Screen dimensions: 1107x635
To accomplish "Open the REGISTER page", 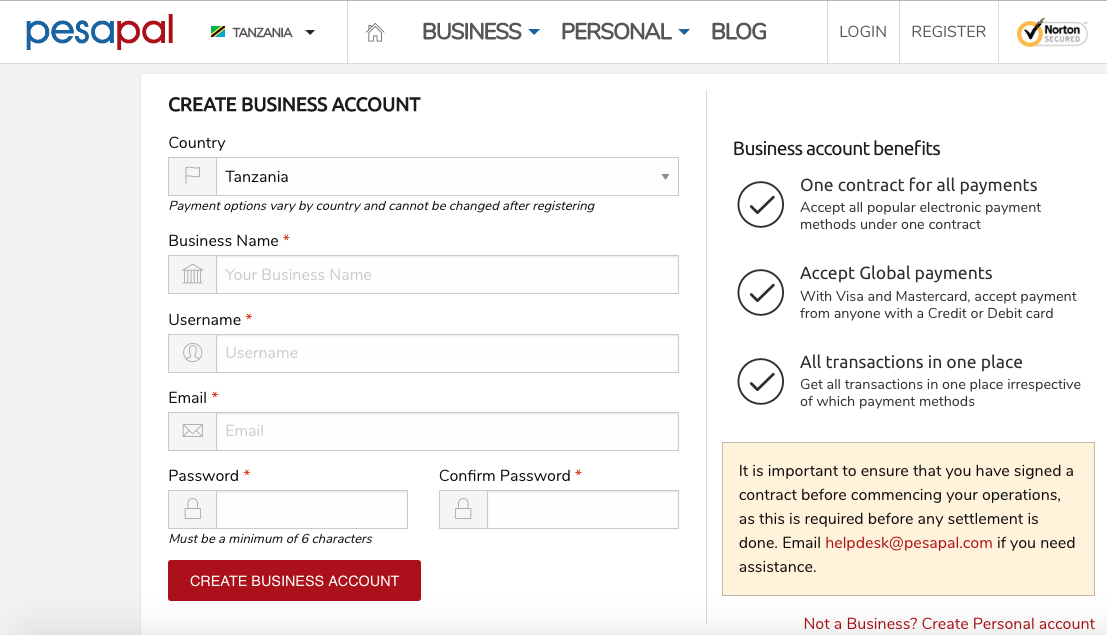I will (x=949, y=32).
